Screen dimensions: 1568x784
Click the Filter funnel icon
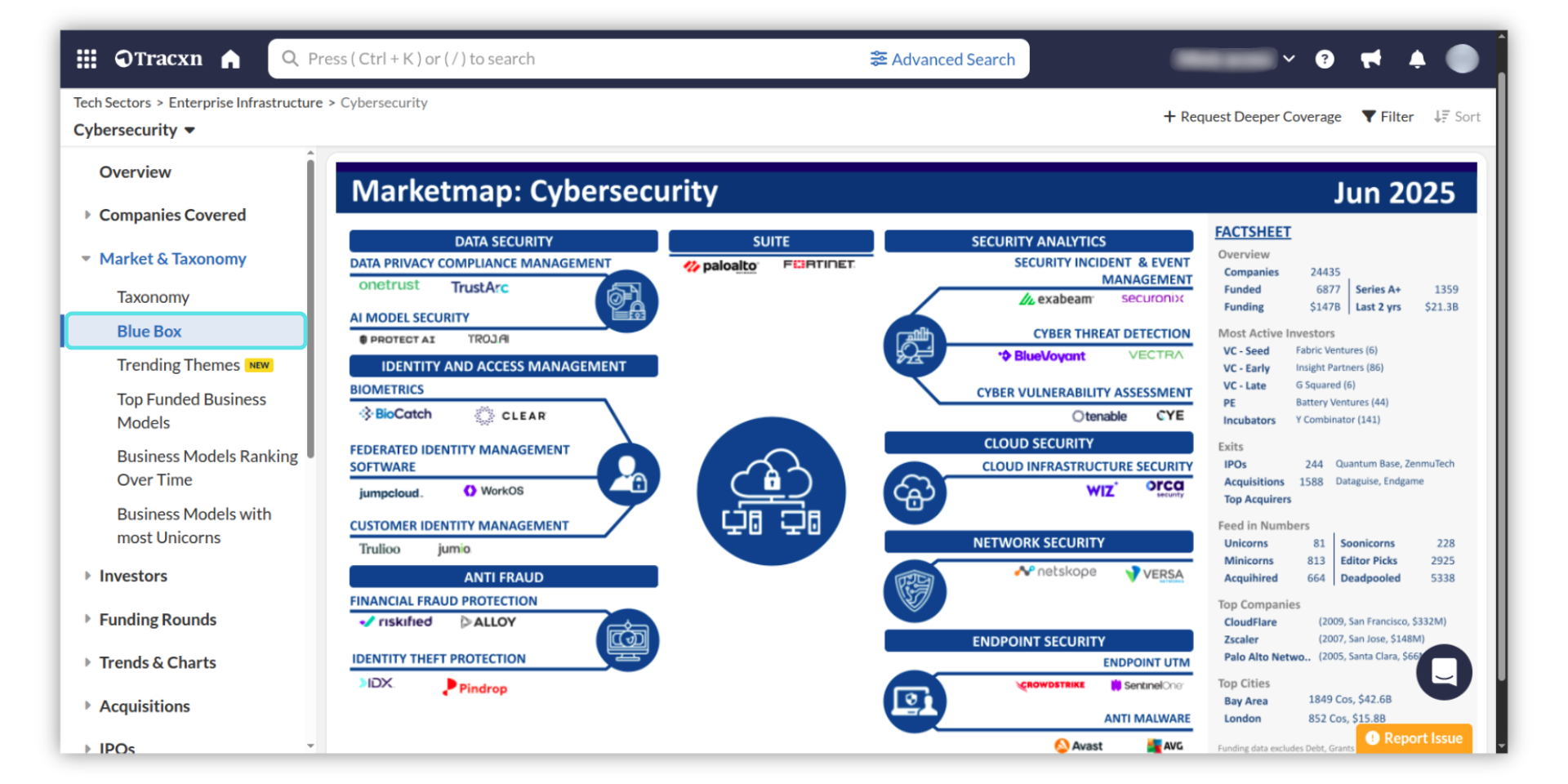point(1369,117)
